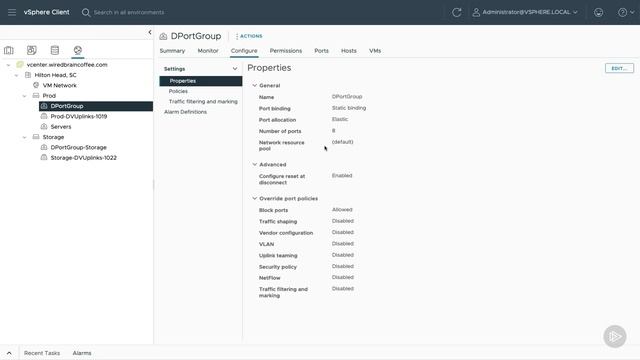Open the Monitor tab
Image resolution: width=640 pixels, height=360 pixels.
208,51
